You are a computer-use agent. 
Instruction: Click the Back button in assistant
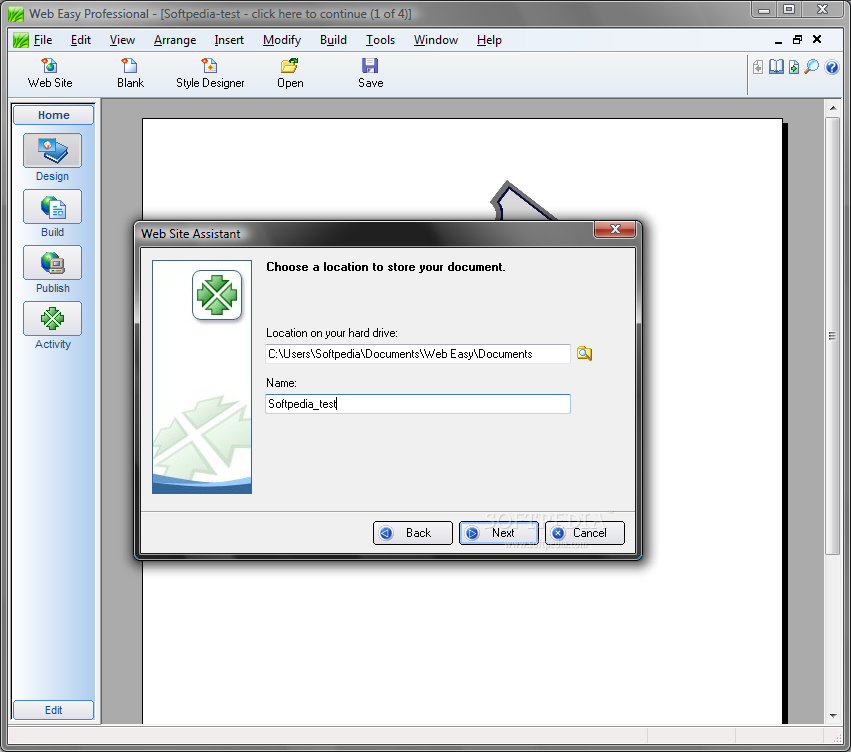tap(412, 533)
